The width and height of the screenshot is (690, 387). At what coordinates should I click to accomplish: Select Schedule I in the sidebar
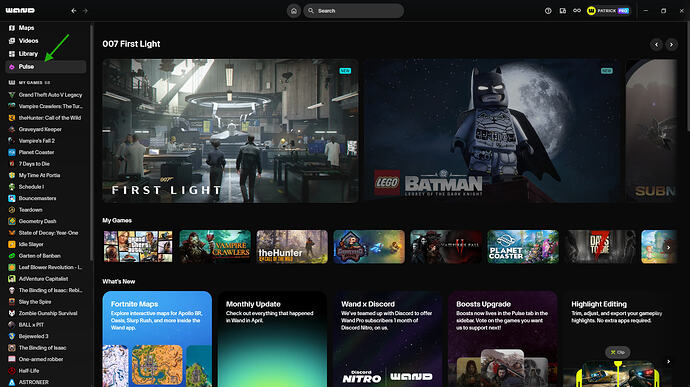click(x=46, y=187)
